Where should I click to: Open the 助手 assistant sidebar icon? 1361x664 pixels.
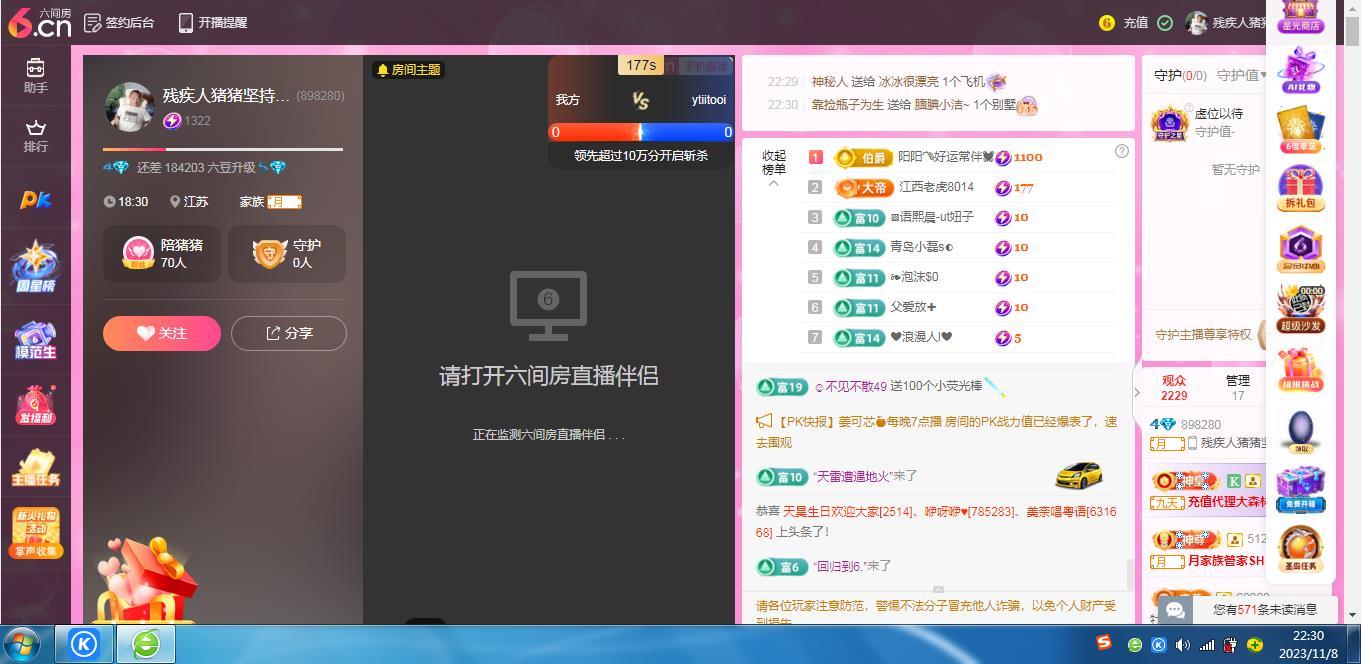[x=36, y=76]
